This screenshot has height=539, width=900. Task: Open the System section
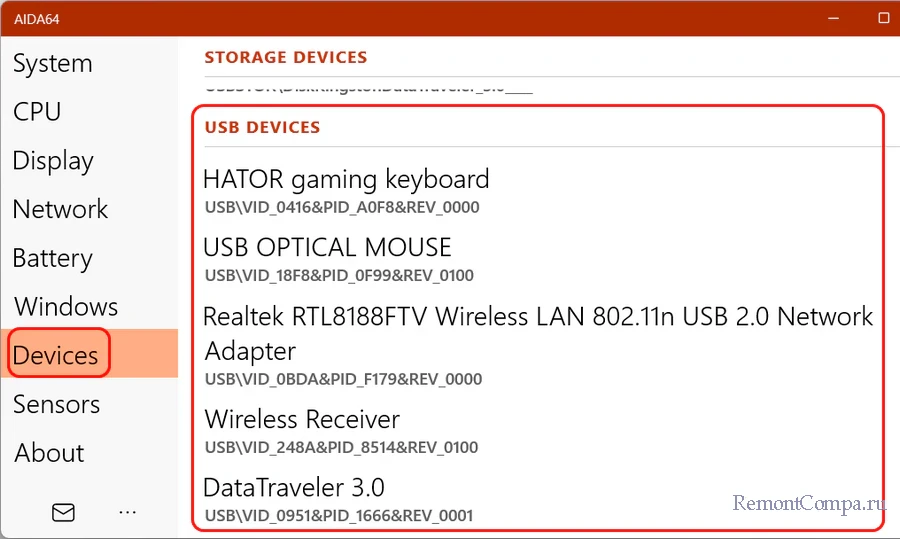pos(53,64)
